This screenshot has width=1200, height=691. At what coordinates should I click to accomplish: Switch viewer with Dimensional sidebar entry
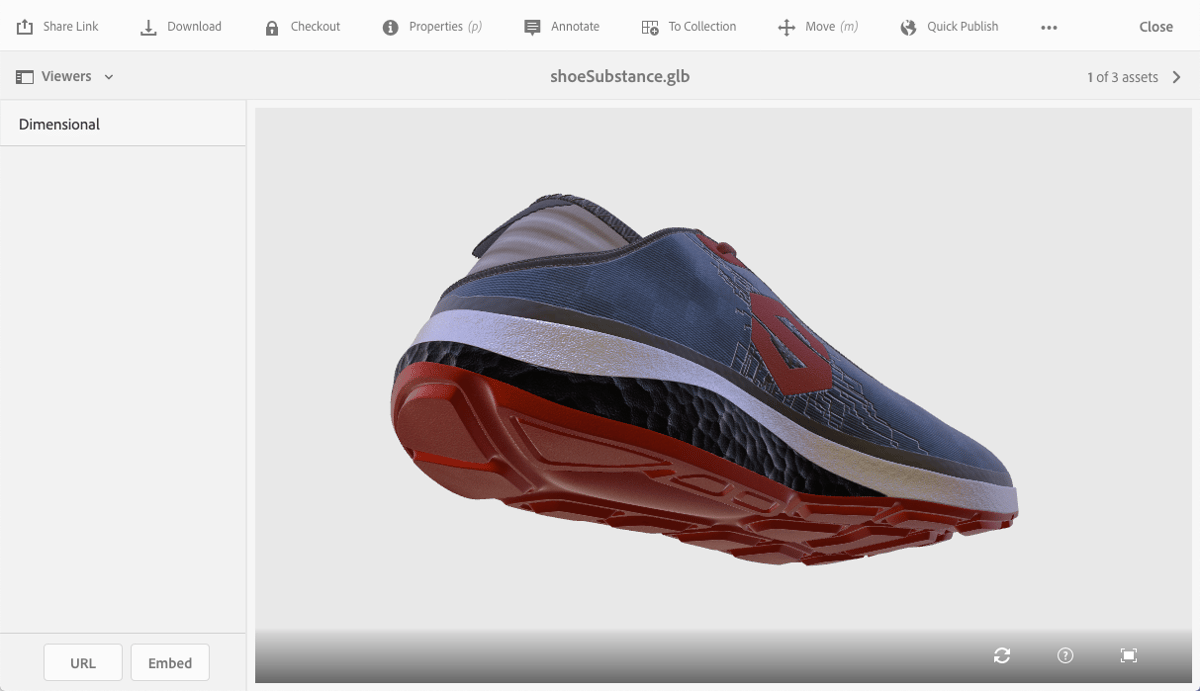coord(59,123)
